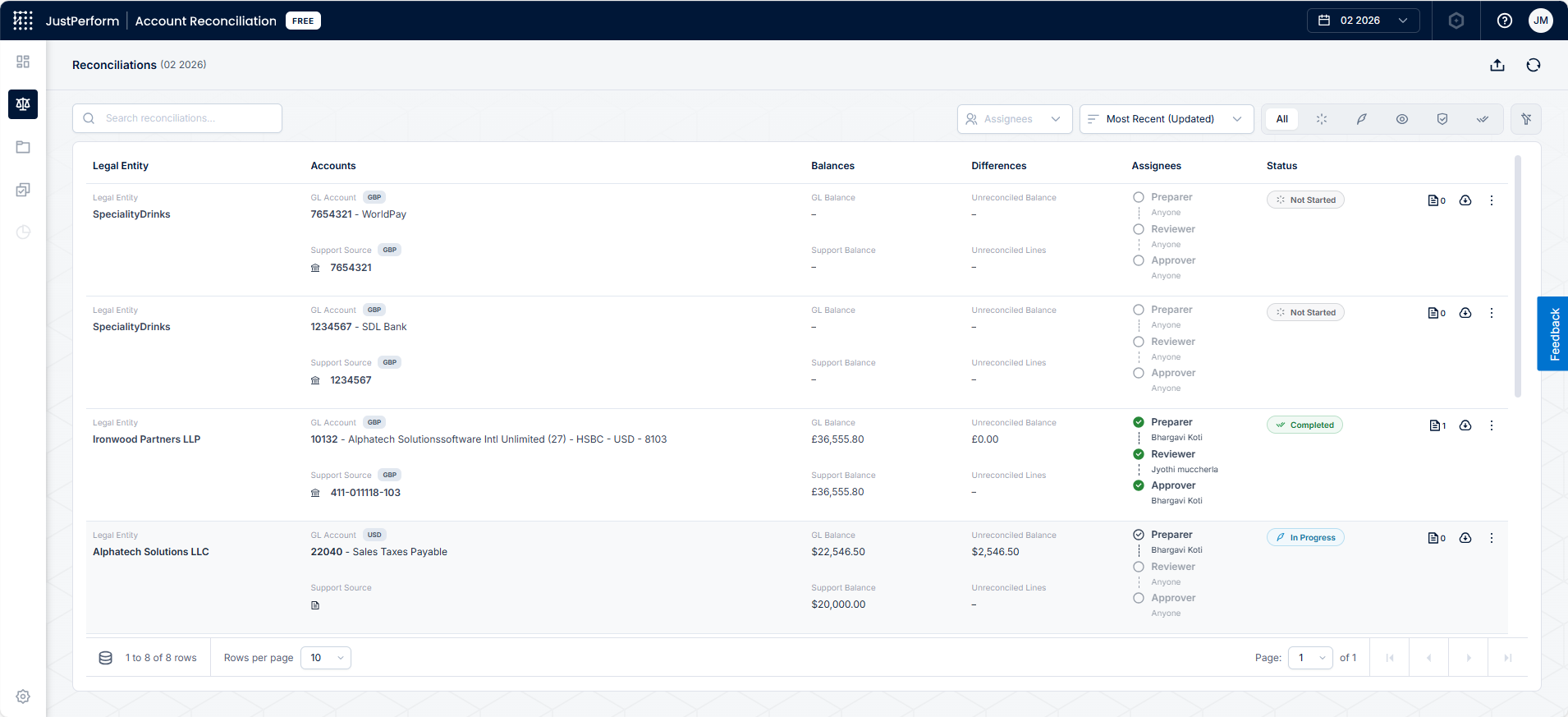Select the All status filter tab
Screen dimensions: 1568x717
click(x=1282, y=119)
